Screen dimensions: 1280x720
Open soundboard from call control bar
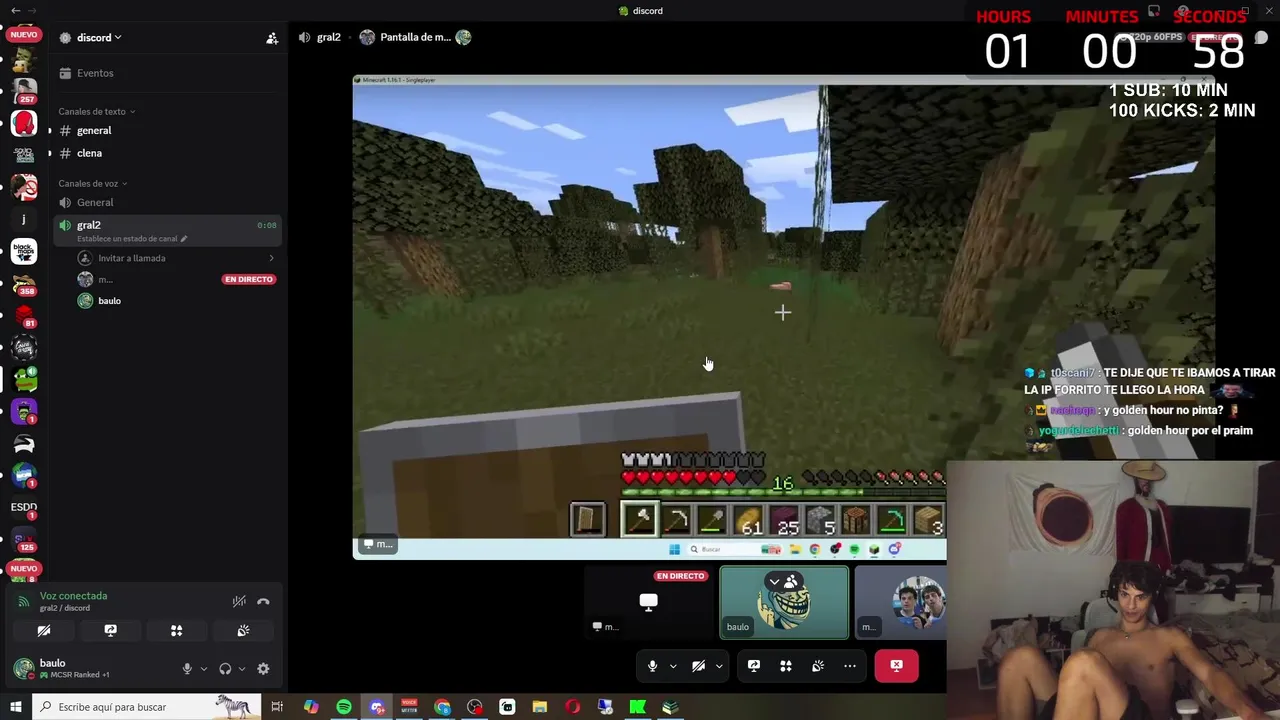[818, 666]
